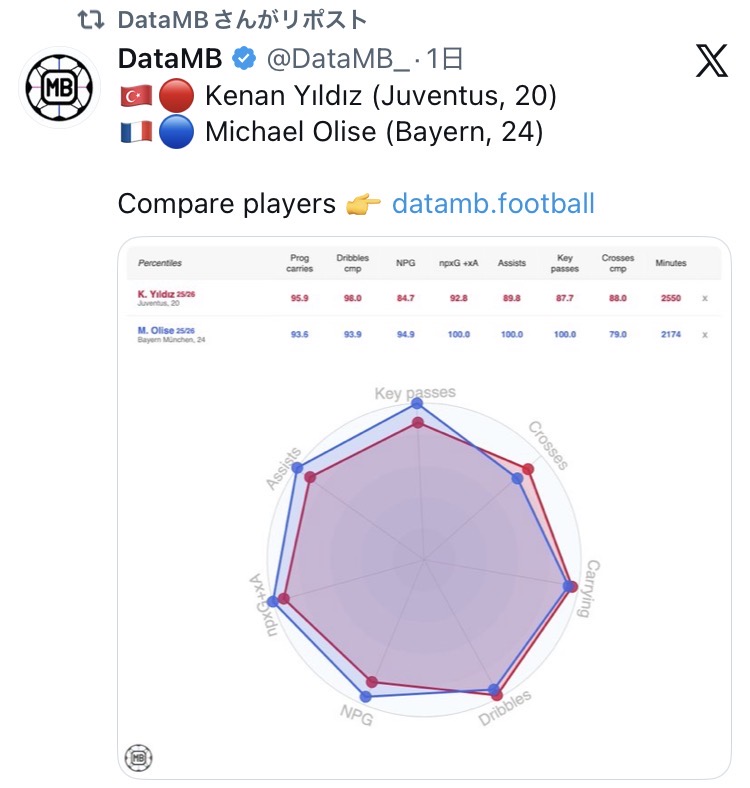Screen dimensions: 750x788
Task: Click the @DataMB_ handle
Action: click(x=335, y=60)
